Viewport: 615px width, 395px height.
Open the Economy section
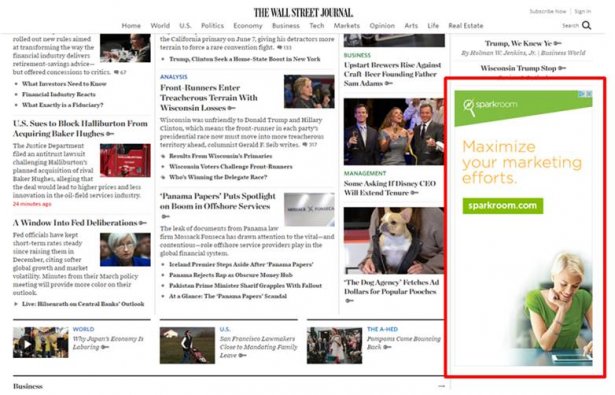(x=247, y=25)
